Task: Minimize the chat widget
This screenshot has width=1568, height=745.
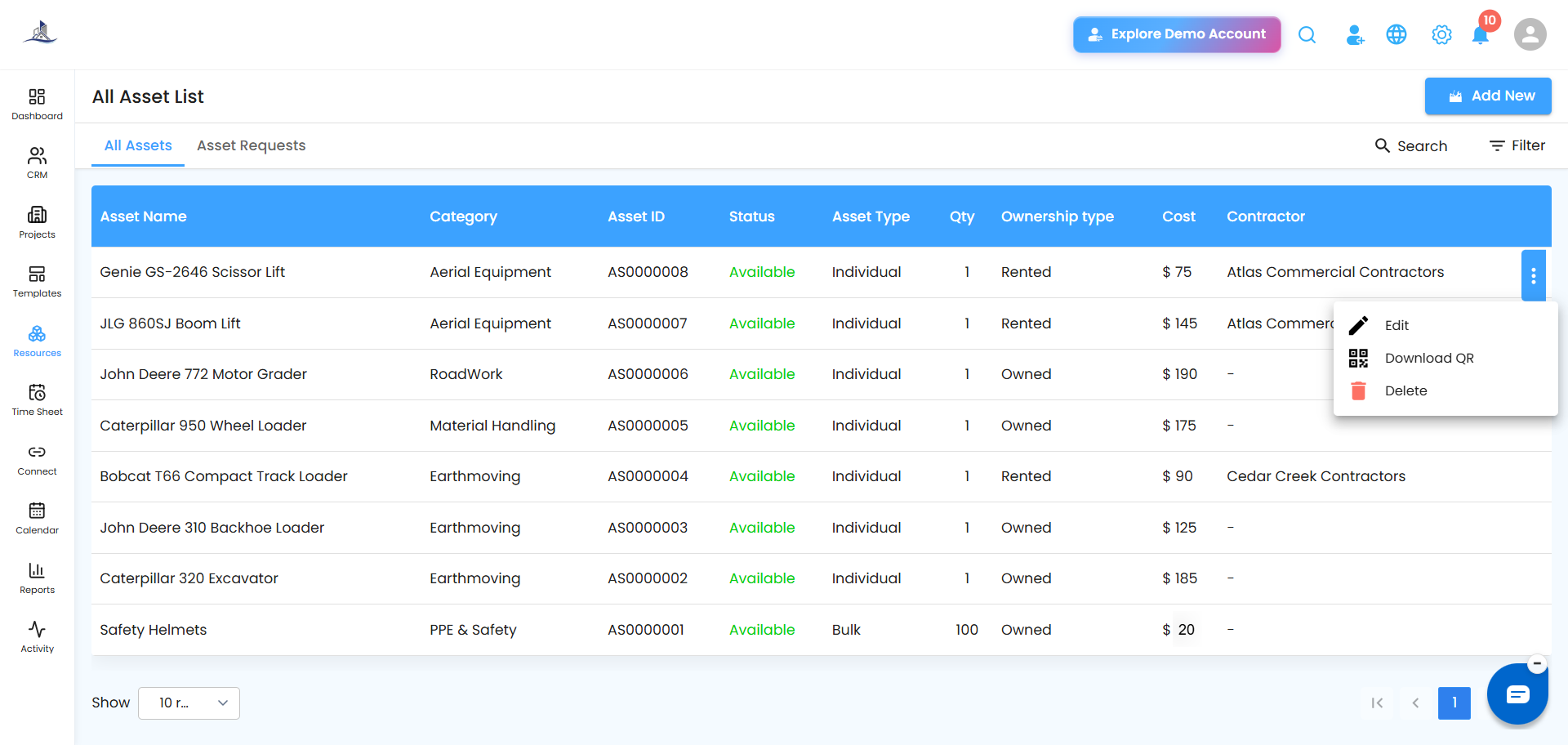Action: tap(1537, 663)
